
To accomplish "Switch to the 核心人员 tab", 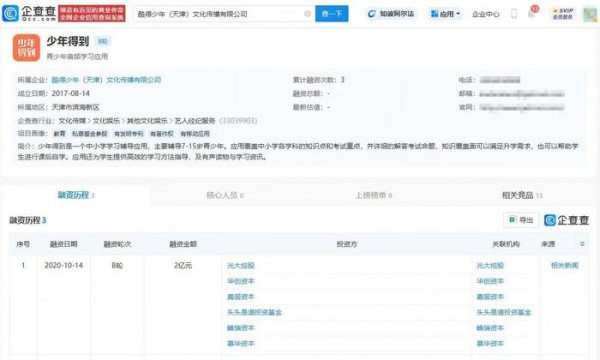I will (x=225, y=195).
